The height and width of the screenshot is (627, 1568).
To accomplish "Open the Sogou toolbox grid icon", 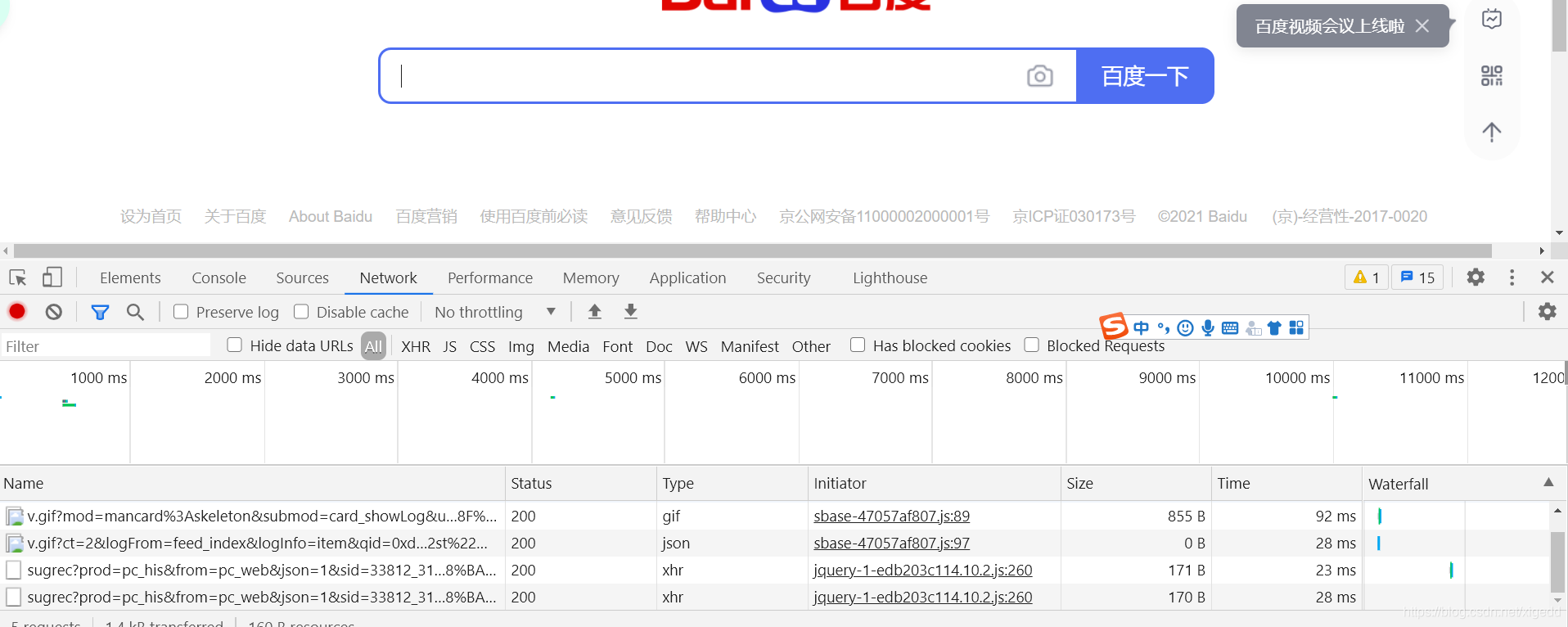I will tap(1296, 328).
